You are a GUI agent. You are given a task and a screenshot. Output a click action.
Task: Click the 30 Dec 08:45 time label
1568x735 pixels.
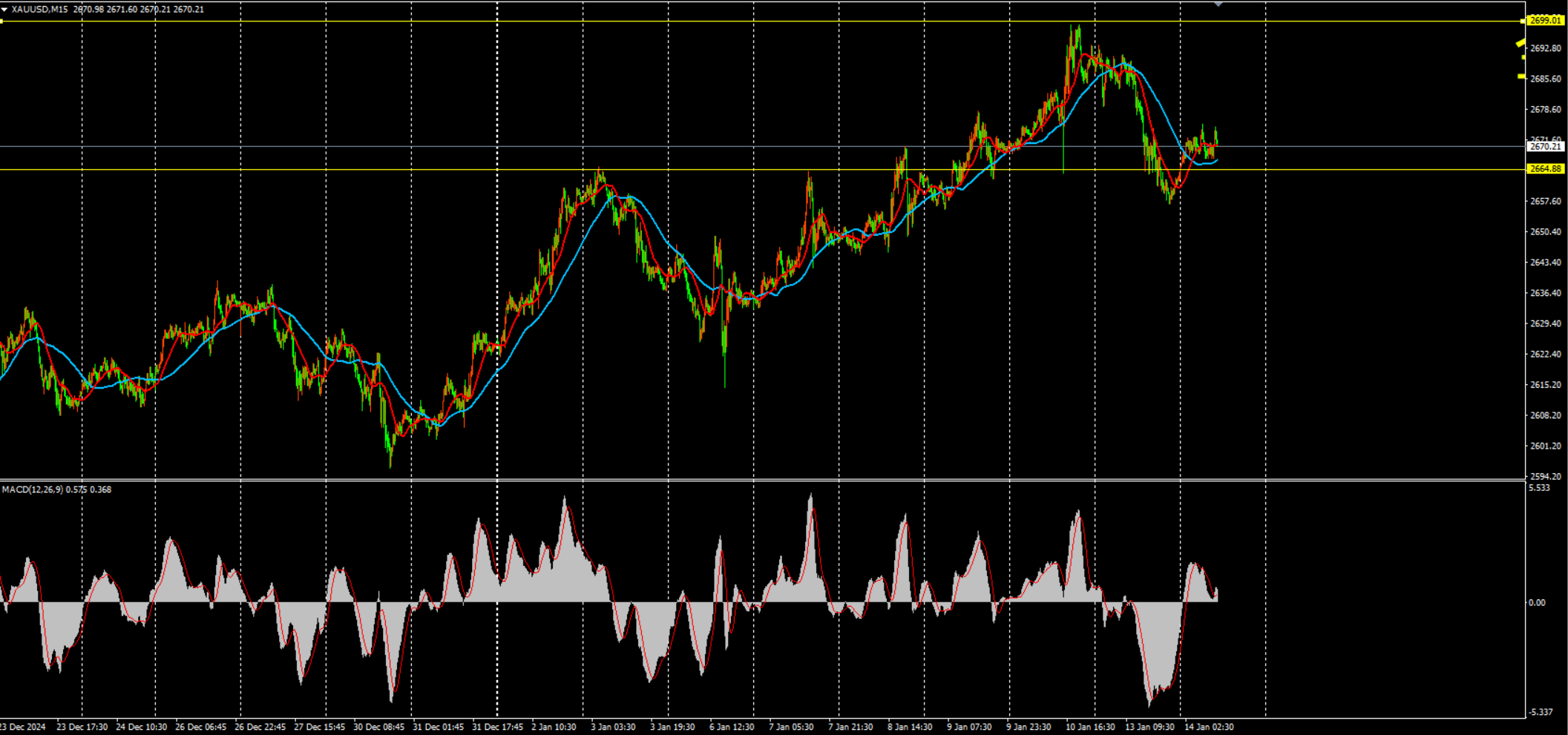coord(378,727)
